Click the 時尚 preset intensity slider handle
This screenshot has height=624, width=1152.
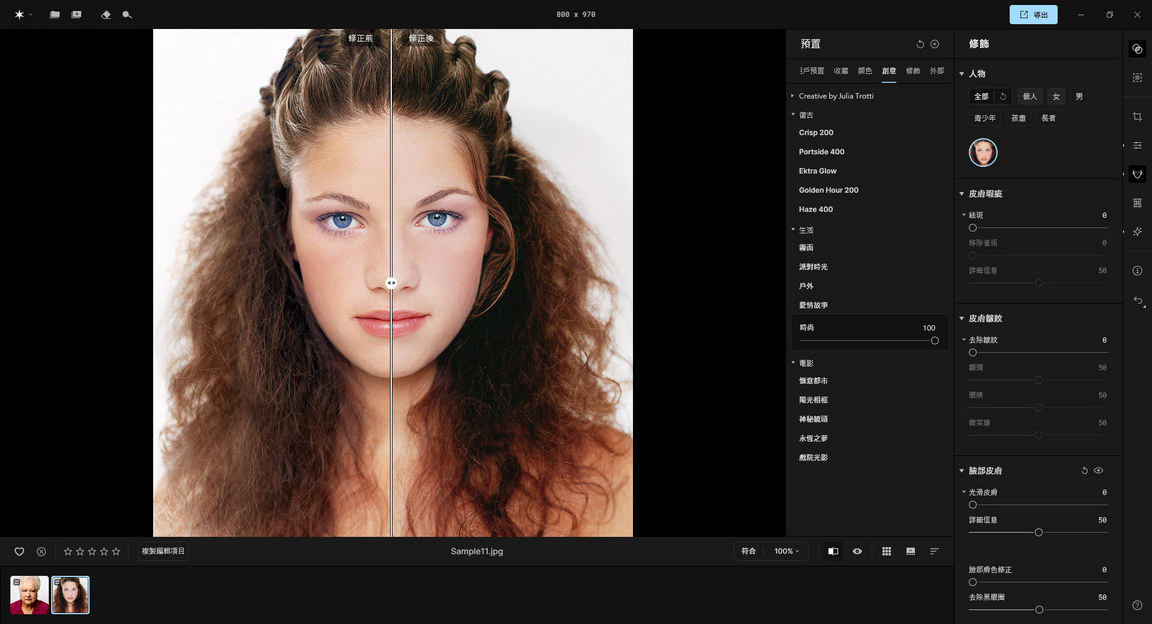[935, 340]
